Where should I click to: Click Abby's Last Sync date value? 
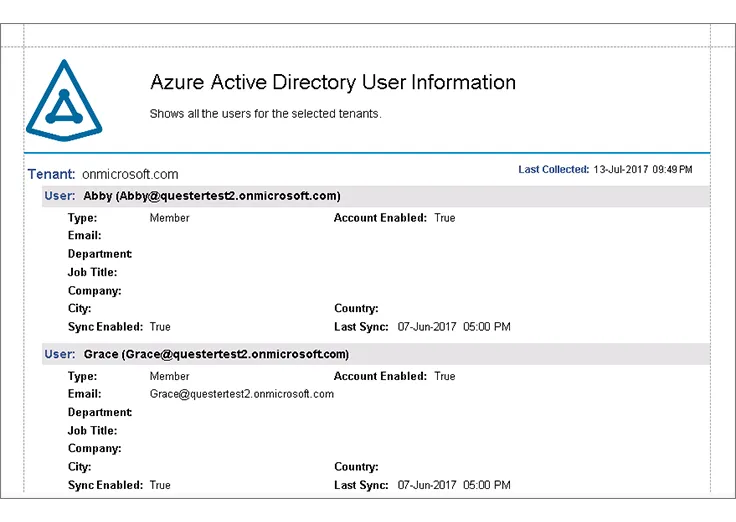[454, 327]
